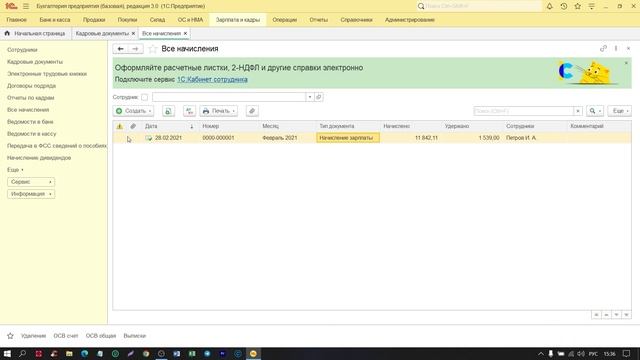
Task: Click the search magnifier in title bar
Action: [x=421, y=6]
